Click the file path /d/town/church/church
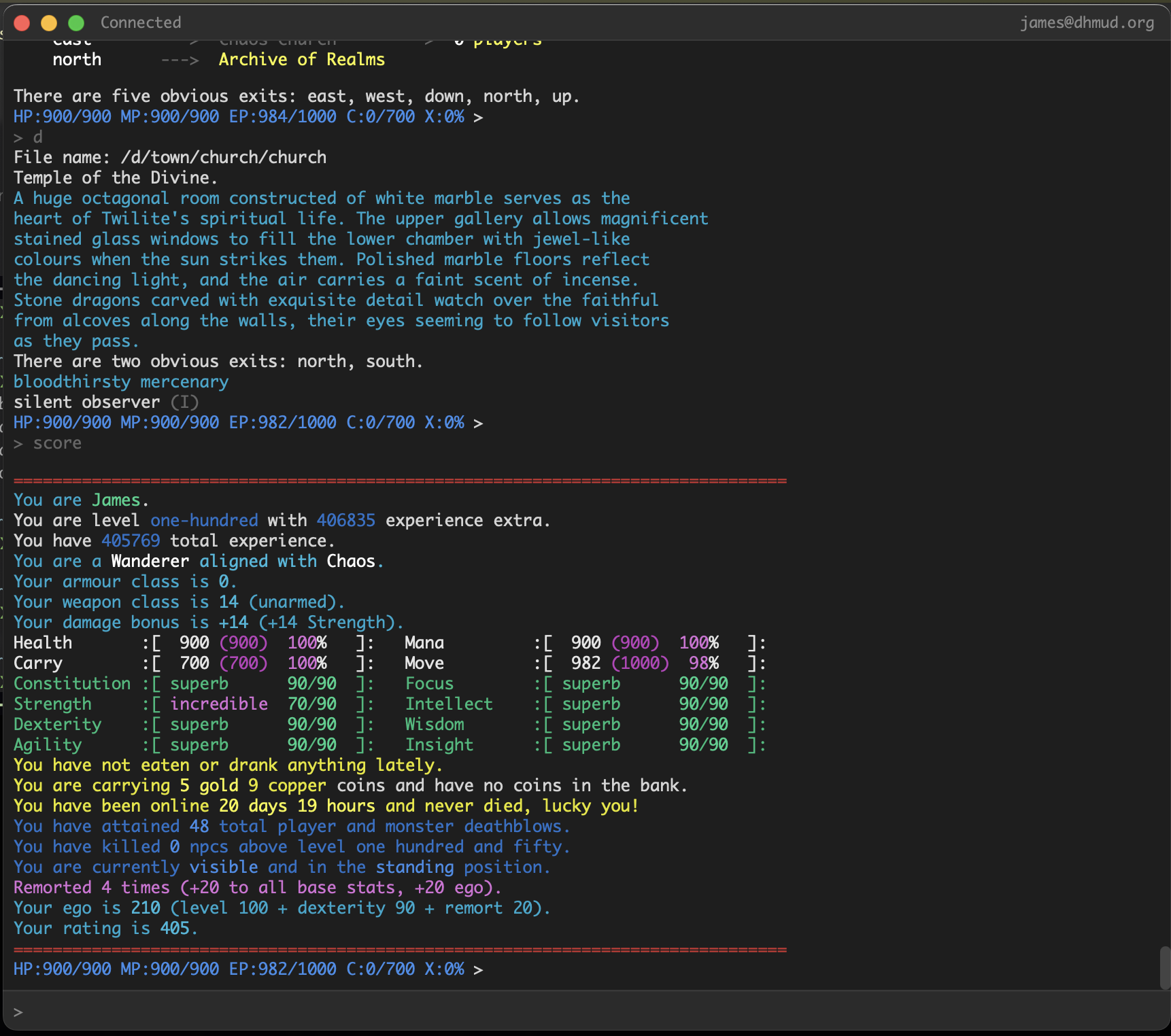 (223, 157)
